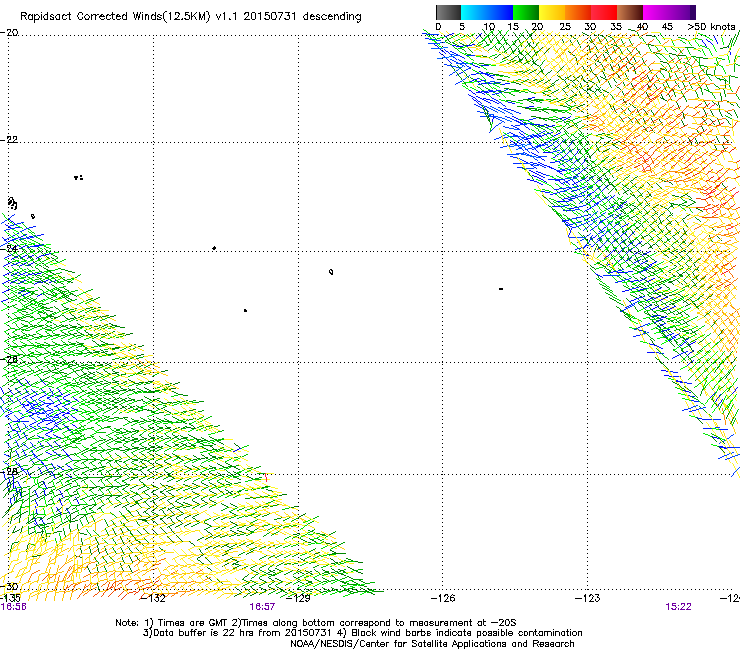Click the -20 latitude axis label
The width and height of the screenshot is (740, 650).
coord(9,33)
